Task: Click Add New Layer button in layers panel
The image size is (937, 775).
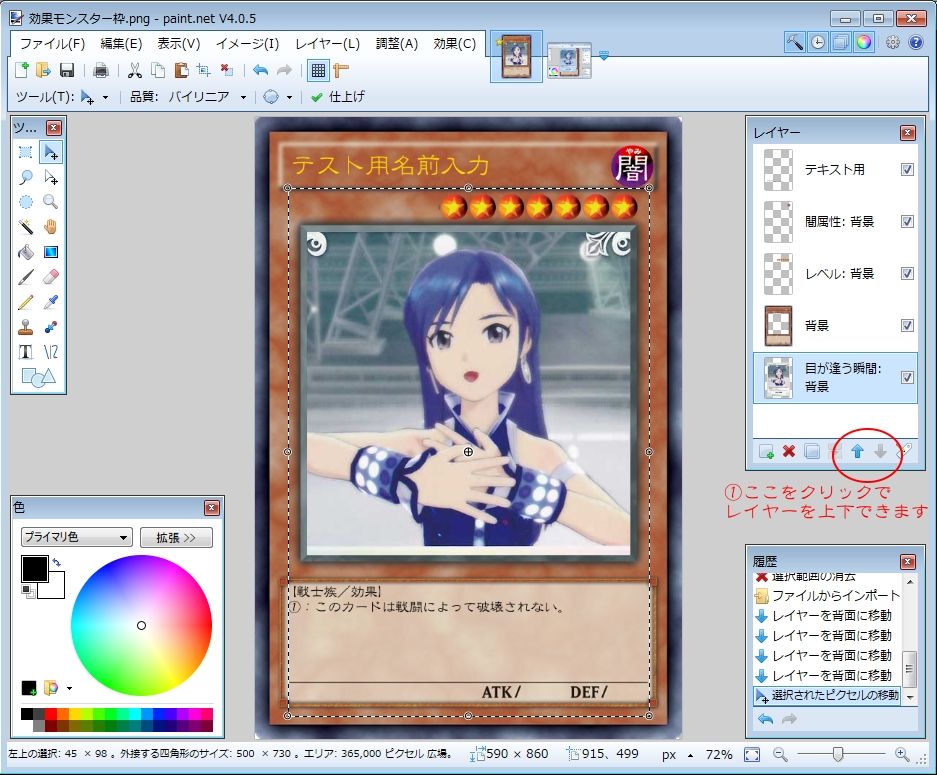Action: (766, 452)
